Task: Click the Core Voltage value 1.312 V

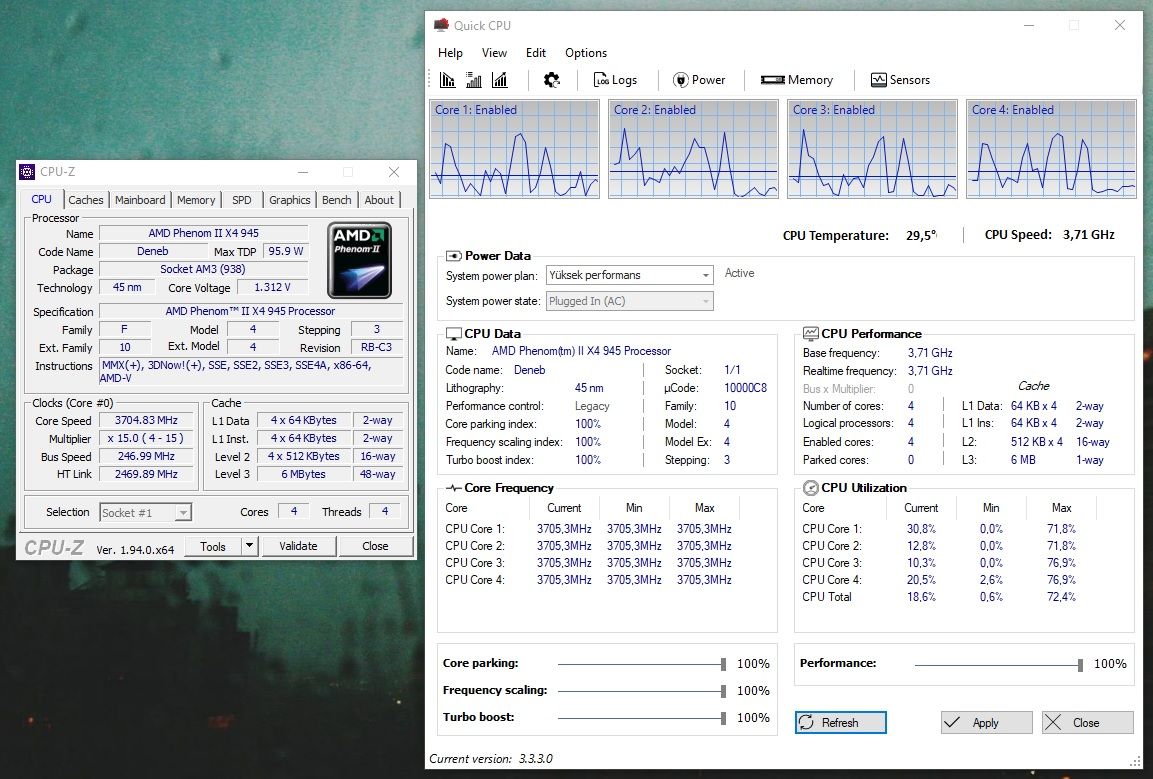Action: (x=272, y=287)
